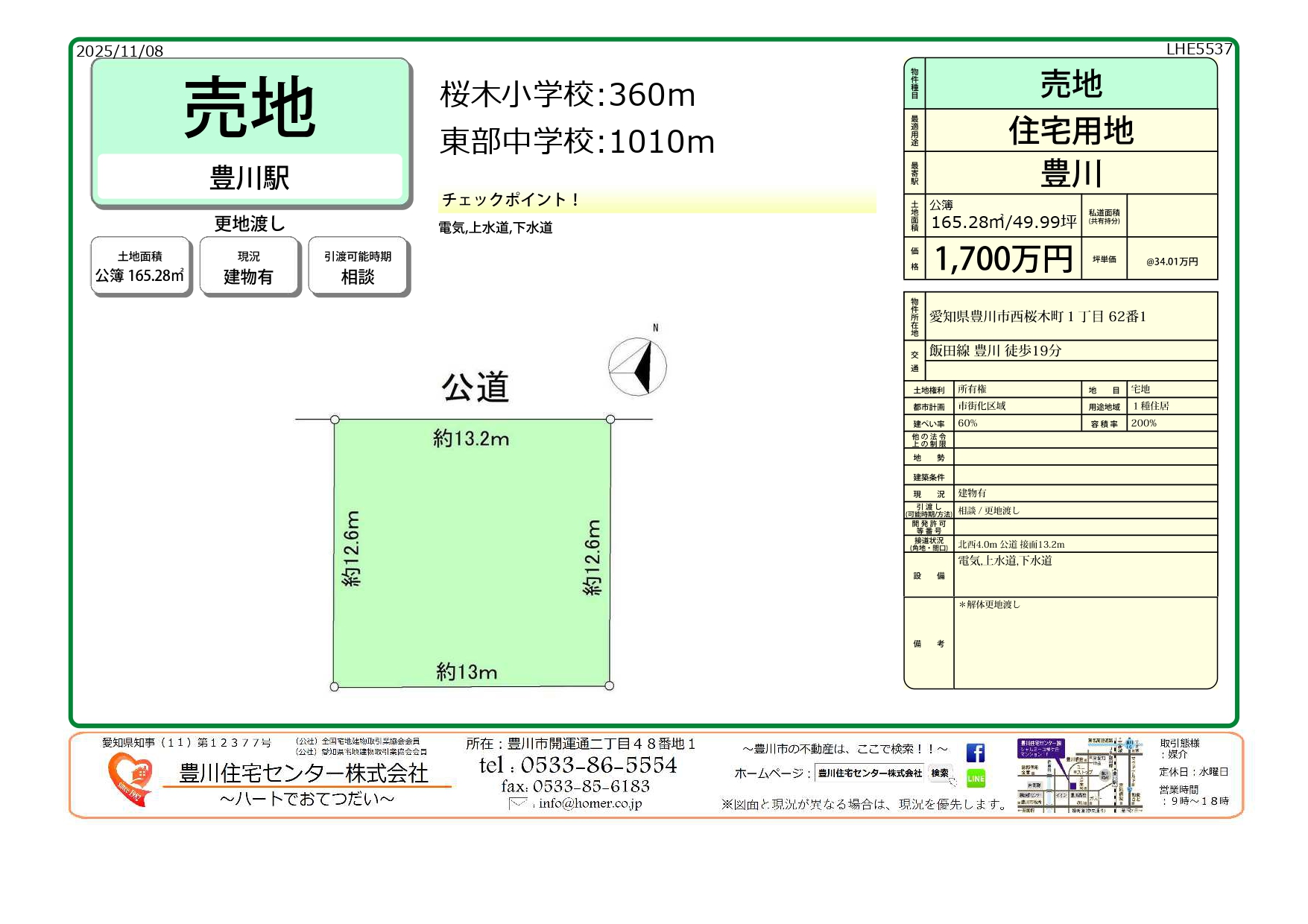This screenshot has width=1308, height=924.
Task: Click the 1,700万円 price cell
Action: pos(1003,259)
